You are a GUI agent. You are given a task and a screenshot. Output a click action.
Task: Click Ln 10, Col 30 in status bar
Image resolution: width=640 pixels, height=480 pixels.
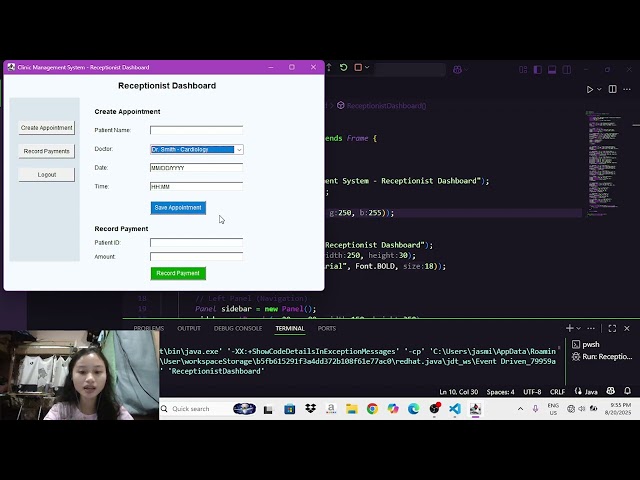pyautogui.click(x=458, y=392)
